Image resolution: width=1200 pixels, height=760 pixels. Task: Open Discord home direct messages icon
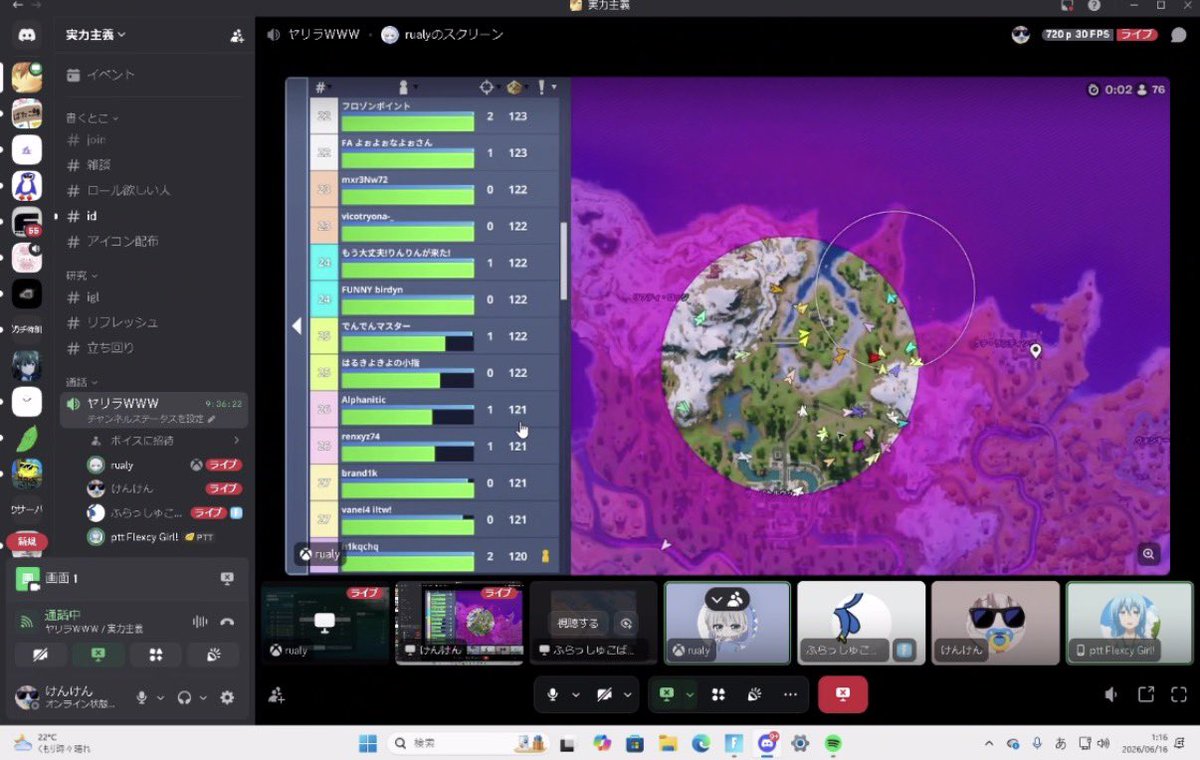(26, 35)
